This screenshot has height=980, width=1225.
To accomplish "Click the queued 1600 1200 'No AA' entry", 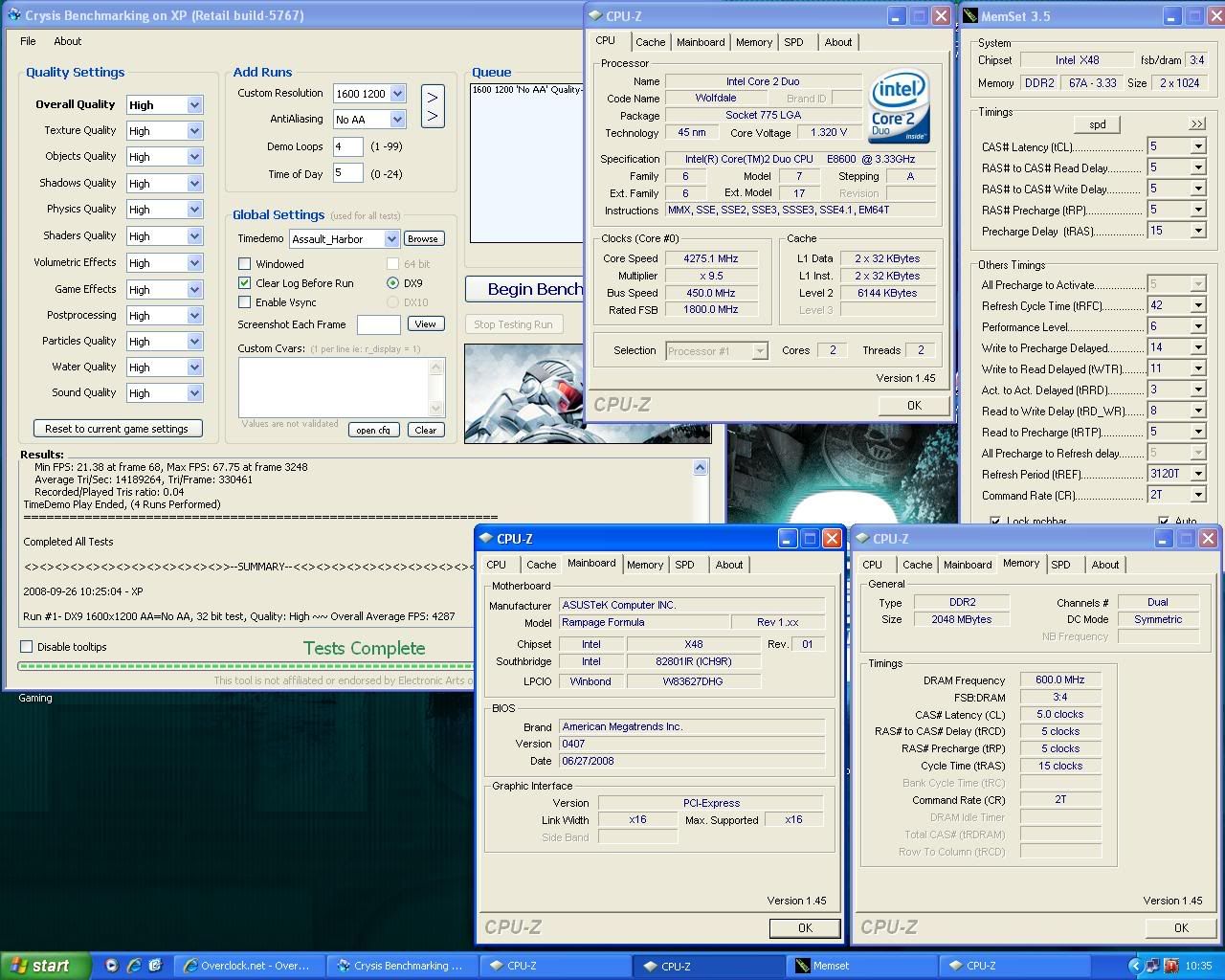I will click(x=526, y=90).
